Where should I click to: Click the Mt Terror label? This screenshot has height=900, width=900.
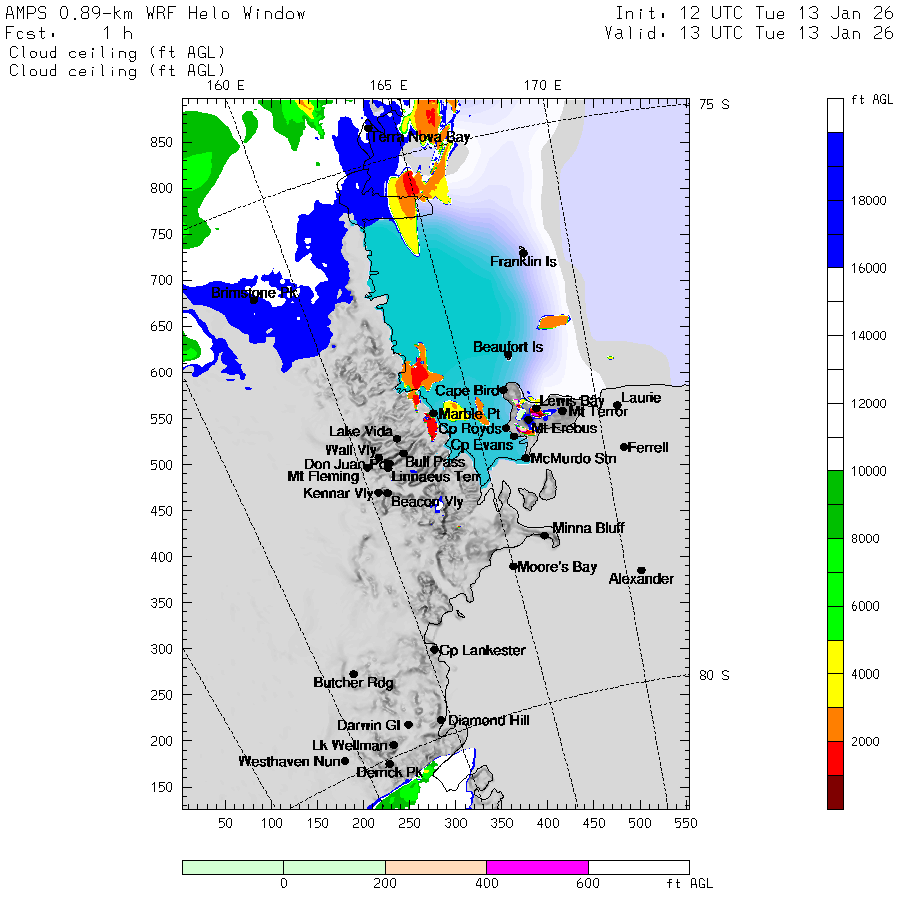(598, 412)
